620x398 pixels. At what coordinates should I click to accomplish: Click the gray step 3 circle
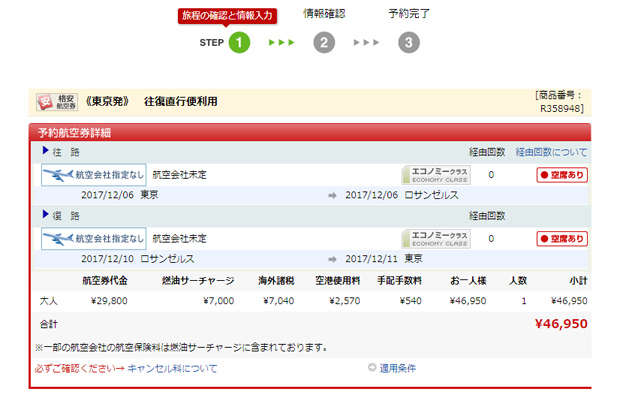408,43
